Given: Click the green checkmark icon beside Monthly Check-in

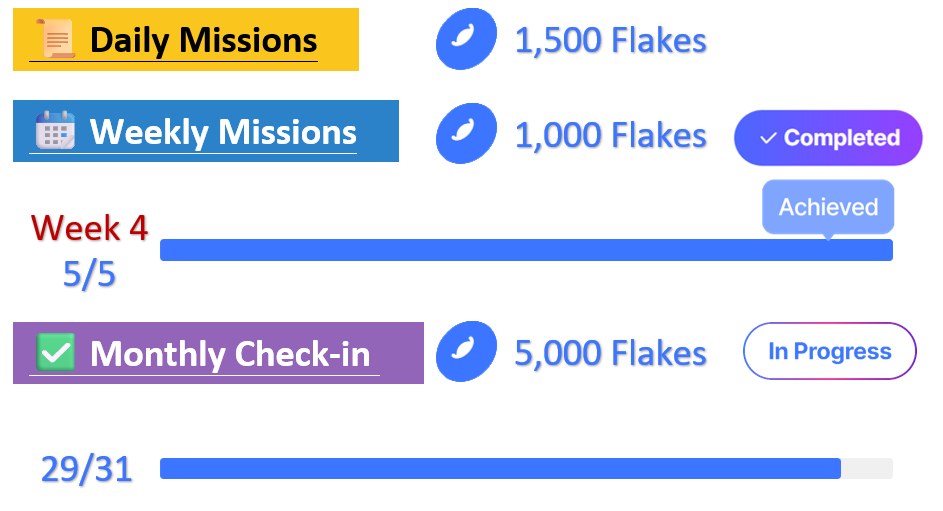Looking at the screenshot, I should [x=55, y=352].
